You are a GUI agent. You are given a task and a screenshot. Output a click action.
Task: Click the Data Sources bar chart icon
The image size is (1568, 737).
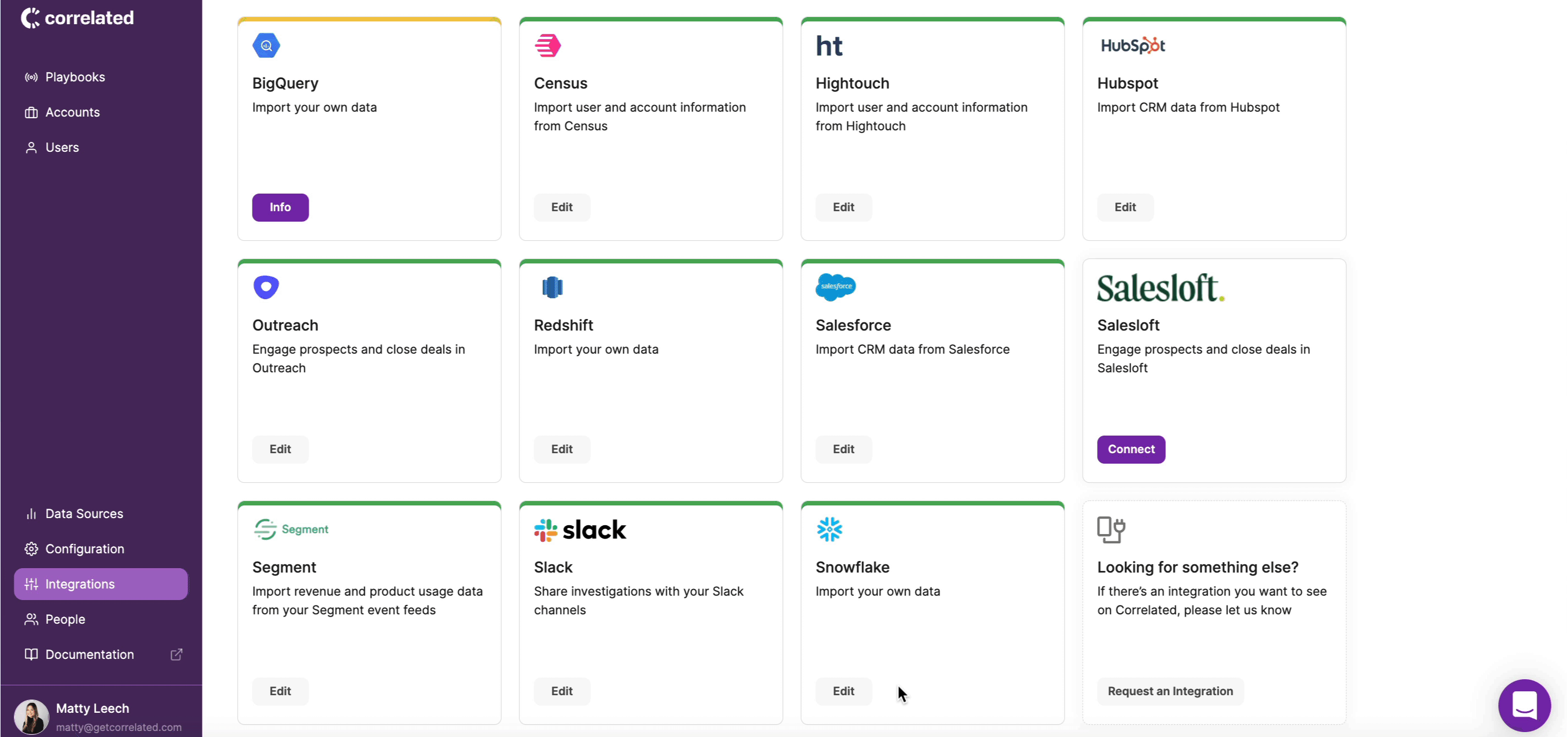pyautogui.click(x=31, y=514)
